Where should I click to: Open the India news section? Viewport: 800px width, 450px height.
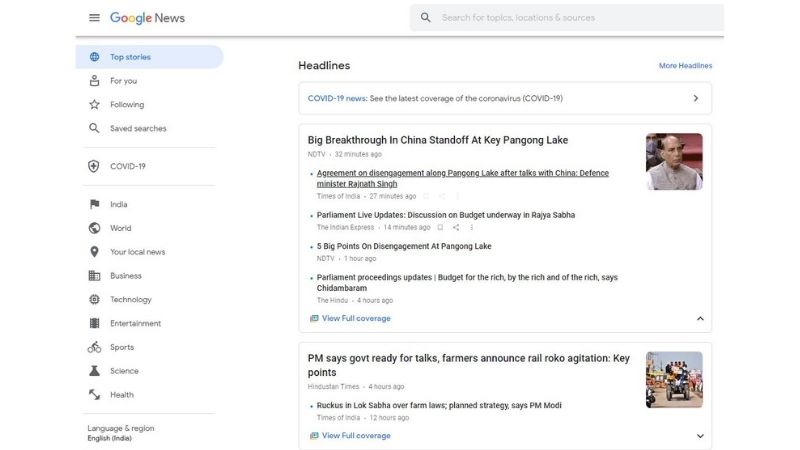[119, 205]
